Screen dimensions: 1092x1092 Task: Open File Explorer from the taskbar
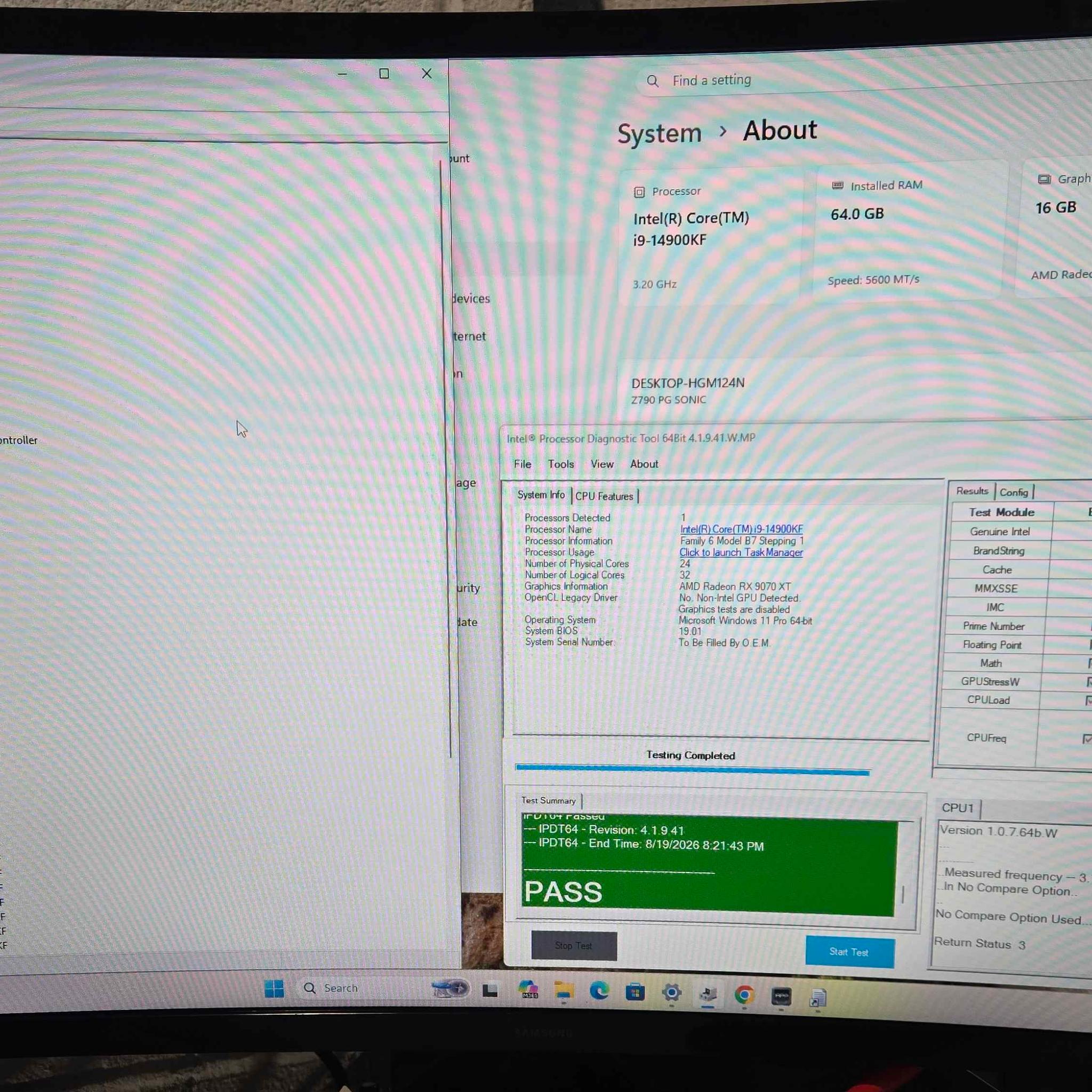[x=564, y=991]
